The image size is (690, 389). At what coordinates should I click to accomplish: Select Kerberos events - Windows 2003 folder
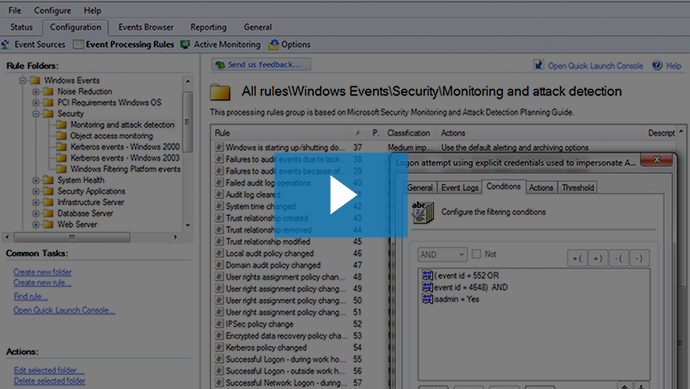[x=125, y=158]
